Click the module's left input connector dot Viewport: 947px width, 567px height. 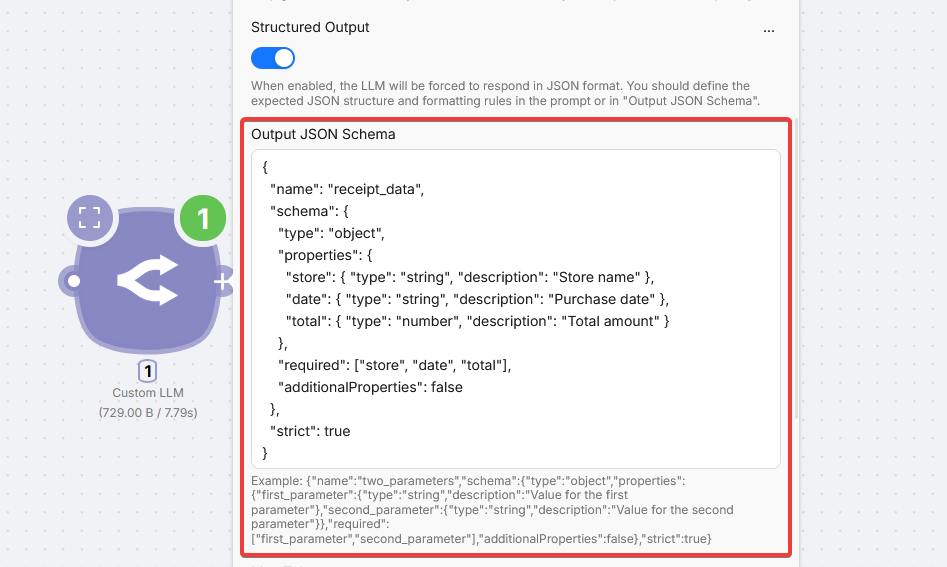click(73, 281)
